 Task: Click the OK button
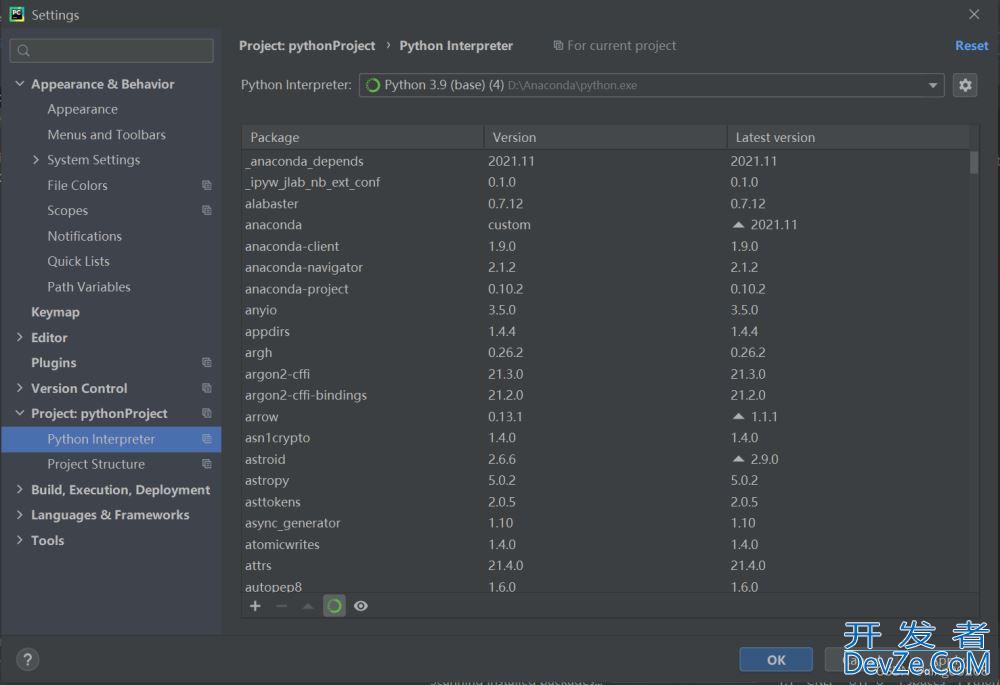[776, 659]
